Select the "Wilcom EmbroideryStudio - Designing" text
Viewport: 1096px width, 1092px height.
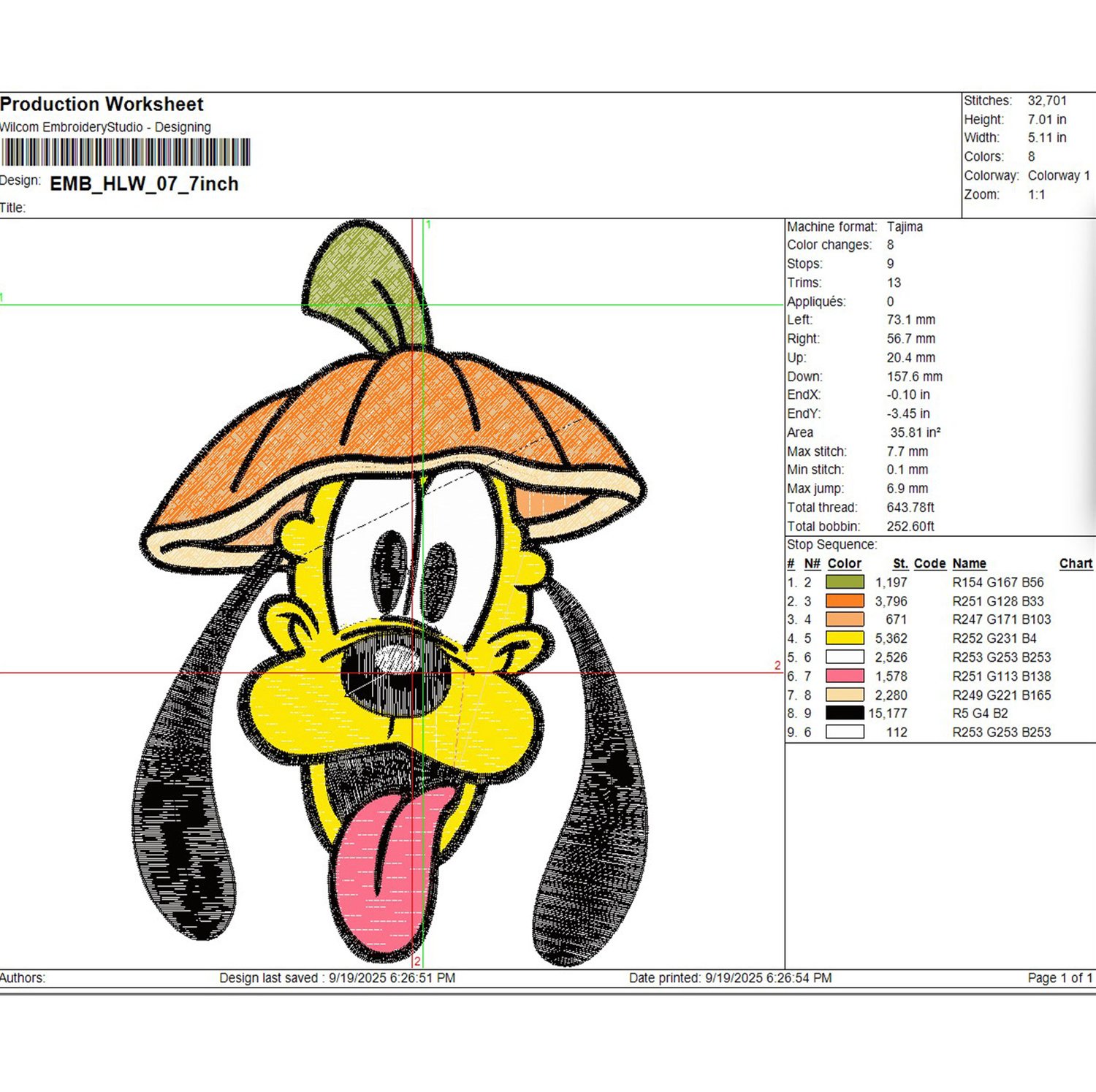(x=105, y=127)
